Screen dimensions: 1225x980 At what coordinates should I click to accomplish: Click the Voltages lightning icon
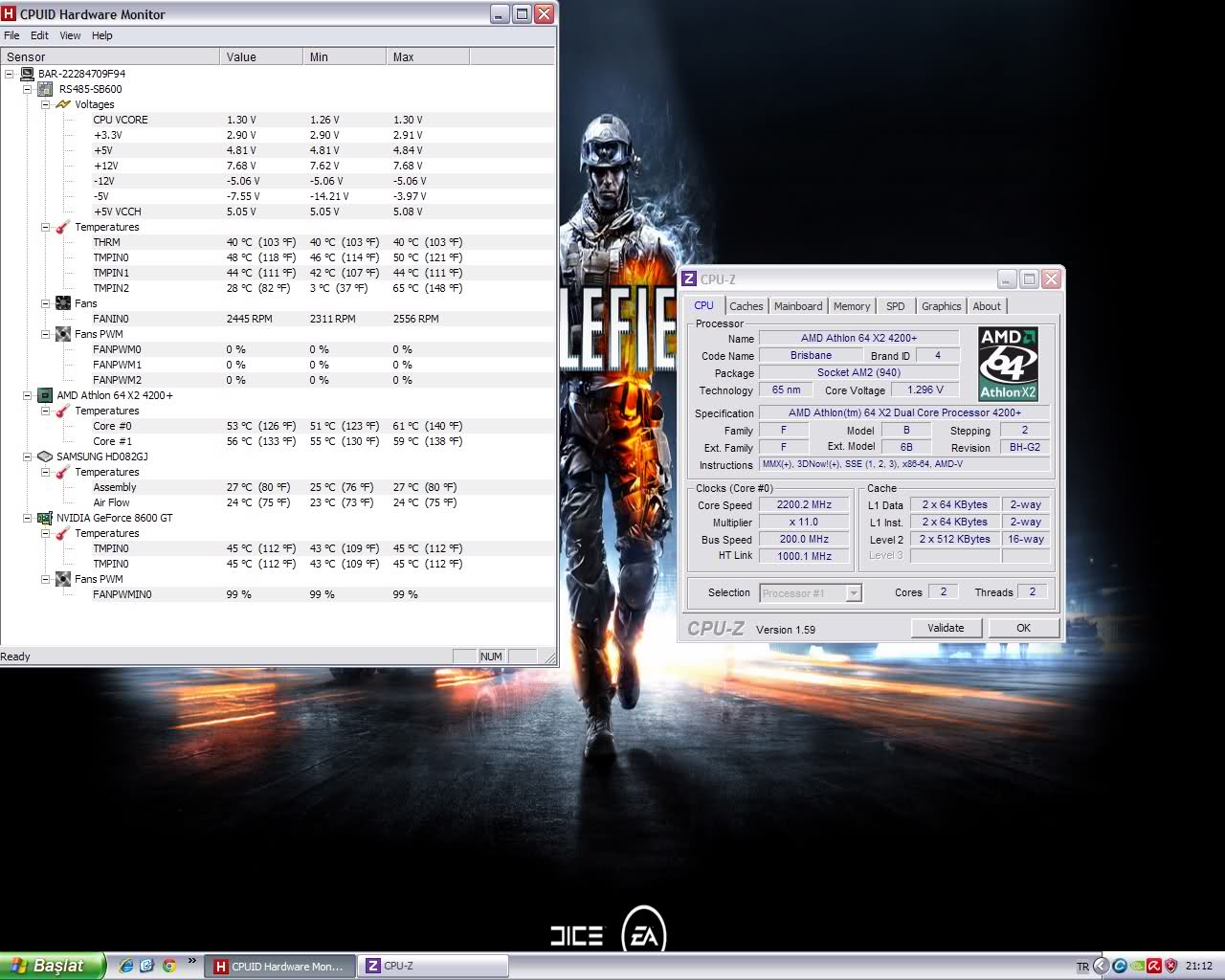coord(63,104)
